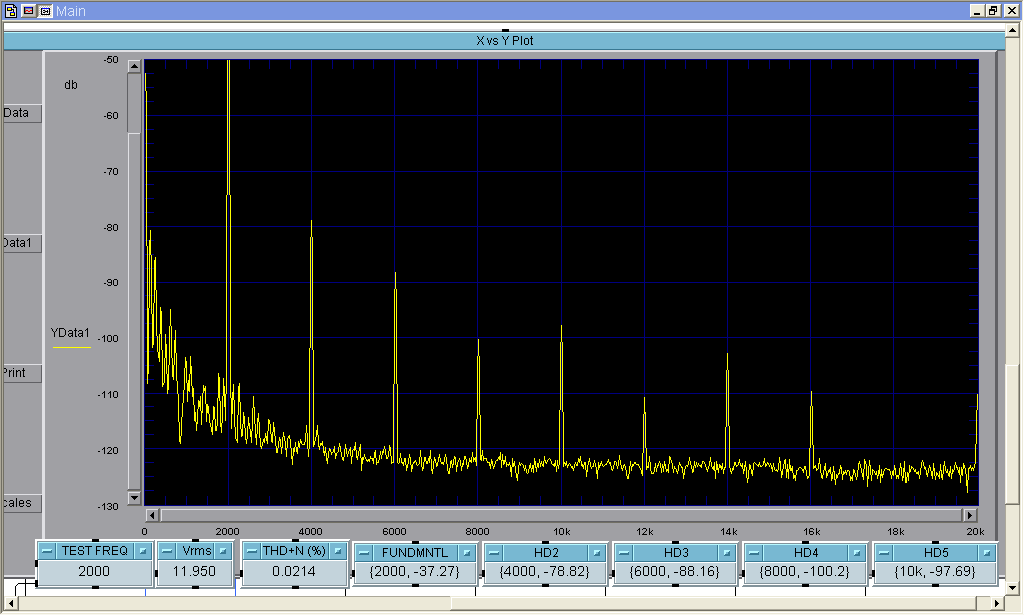
Task: Select the YData1 yellow trace legend
Action: 71,338
